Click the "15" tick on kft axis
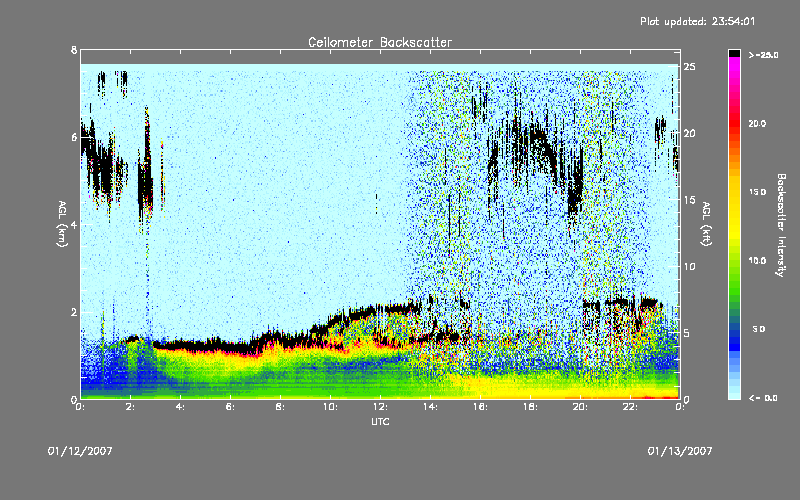Screen dimensions: 800x500 click(x=689, y=200)
